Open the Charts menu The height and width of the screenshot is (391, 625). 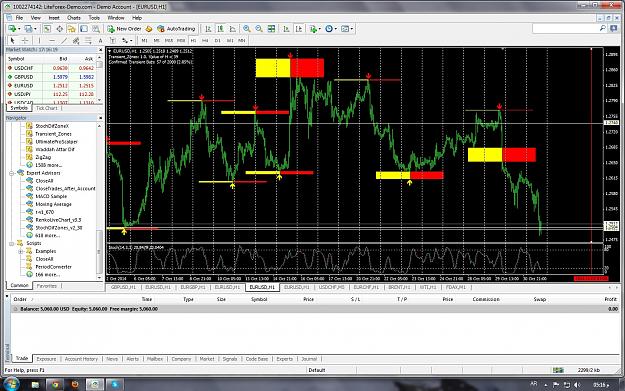(x=74, y=18)
